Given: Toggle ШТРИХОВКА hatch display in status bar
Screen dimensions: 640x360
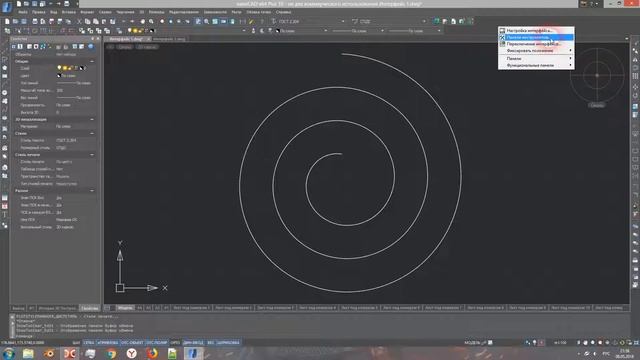Looking at the screenshot, I should pyautogui.click(x=228, y=342).
